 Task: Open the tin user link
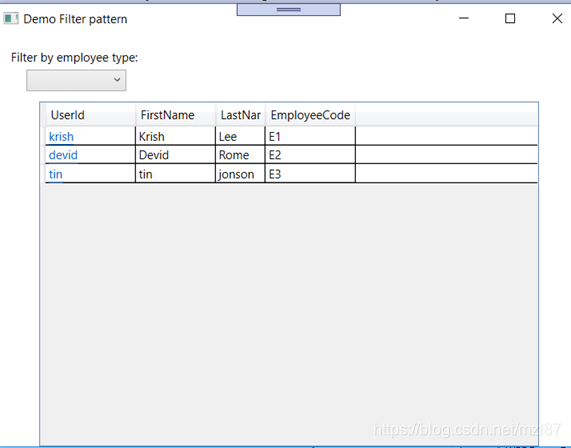(x=55, y=174)
